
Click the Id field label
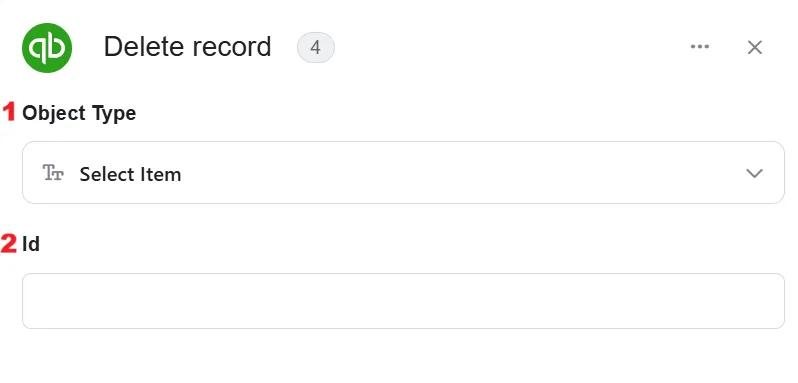[x=31, y=245]
